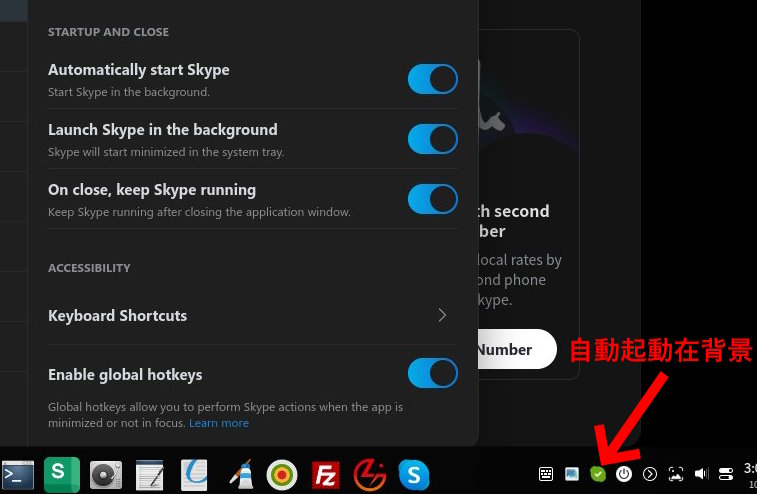Switch off Enable global hotkeys
757x494 pixels.
click(433, 373)
